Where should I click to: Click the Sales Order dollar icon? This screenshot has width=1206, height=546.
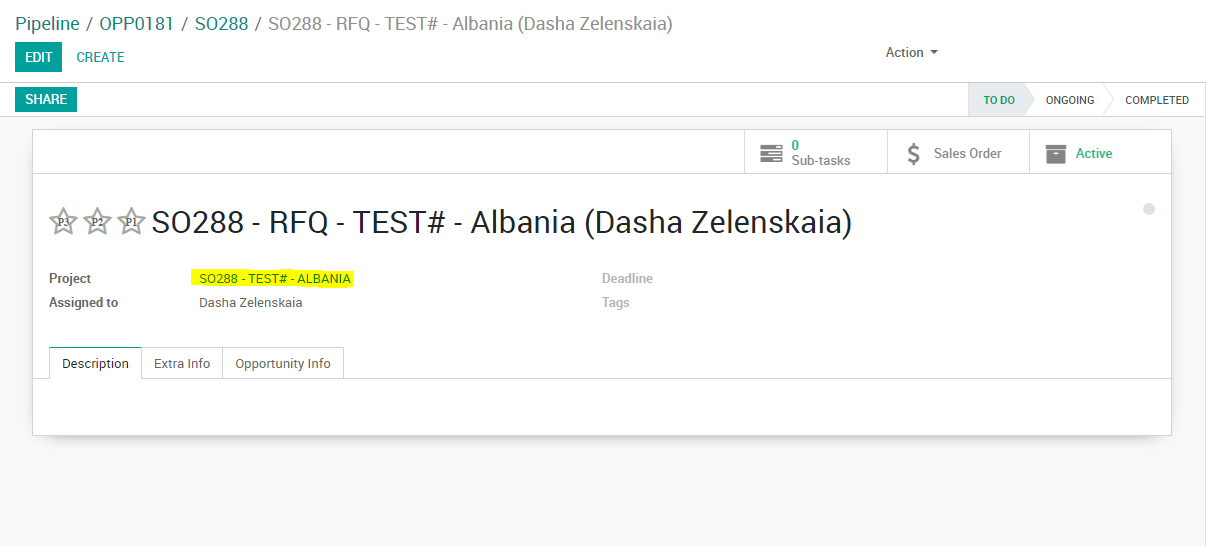click(x=913, y=153)
